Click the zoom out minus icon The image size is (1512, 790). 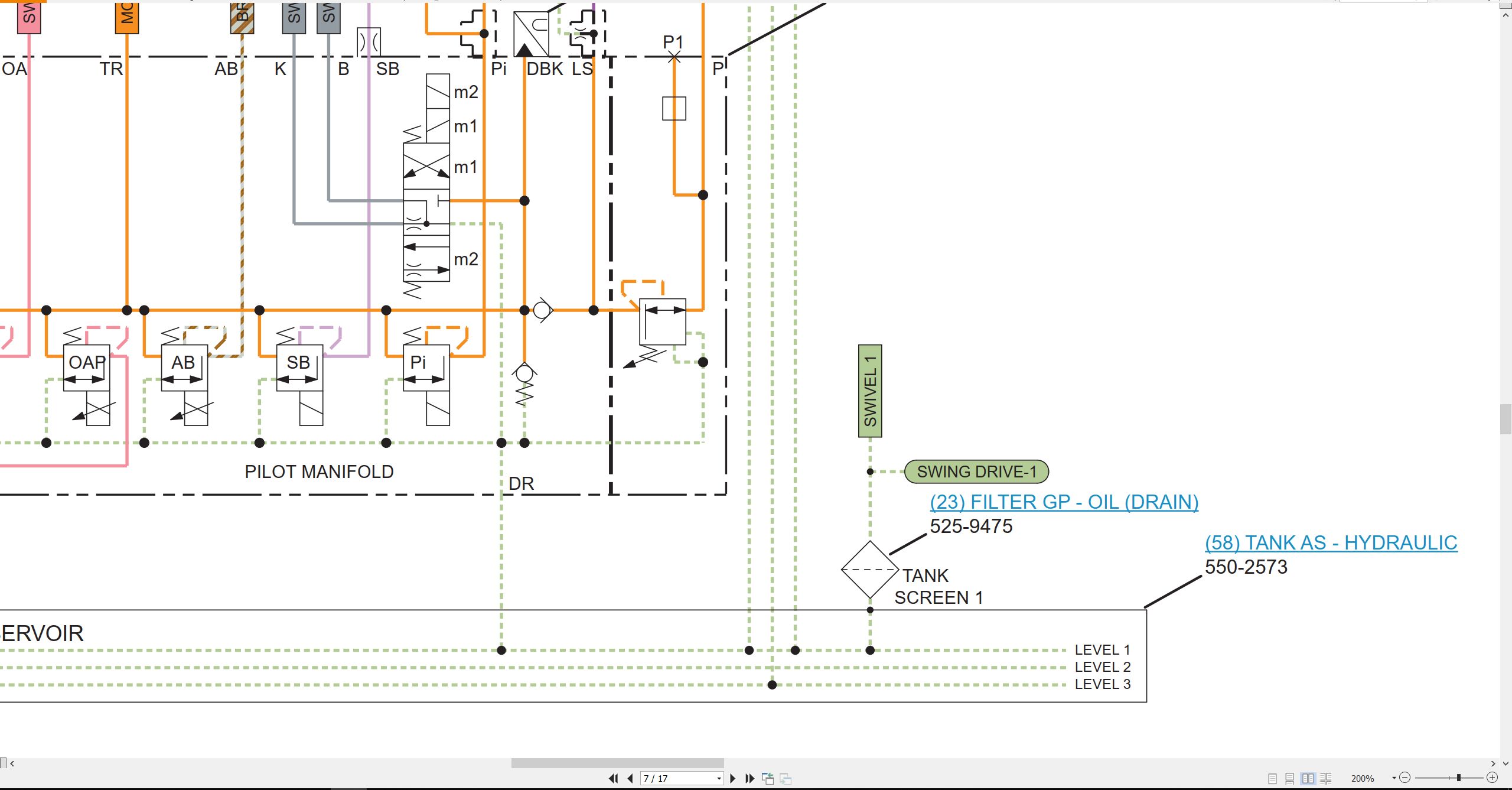coord(1405,778)
